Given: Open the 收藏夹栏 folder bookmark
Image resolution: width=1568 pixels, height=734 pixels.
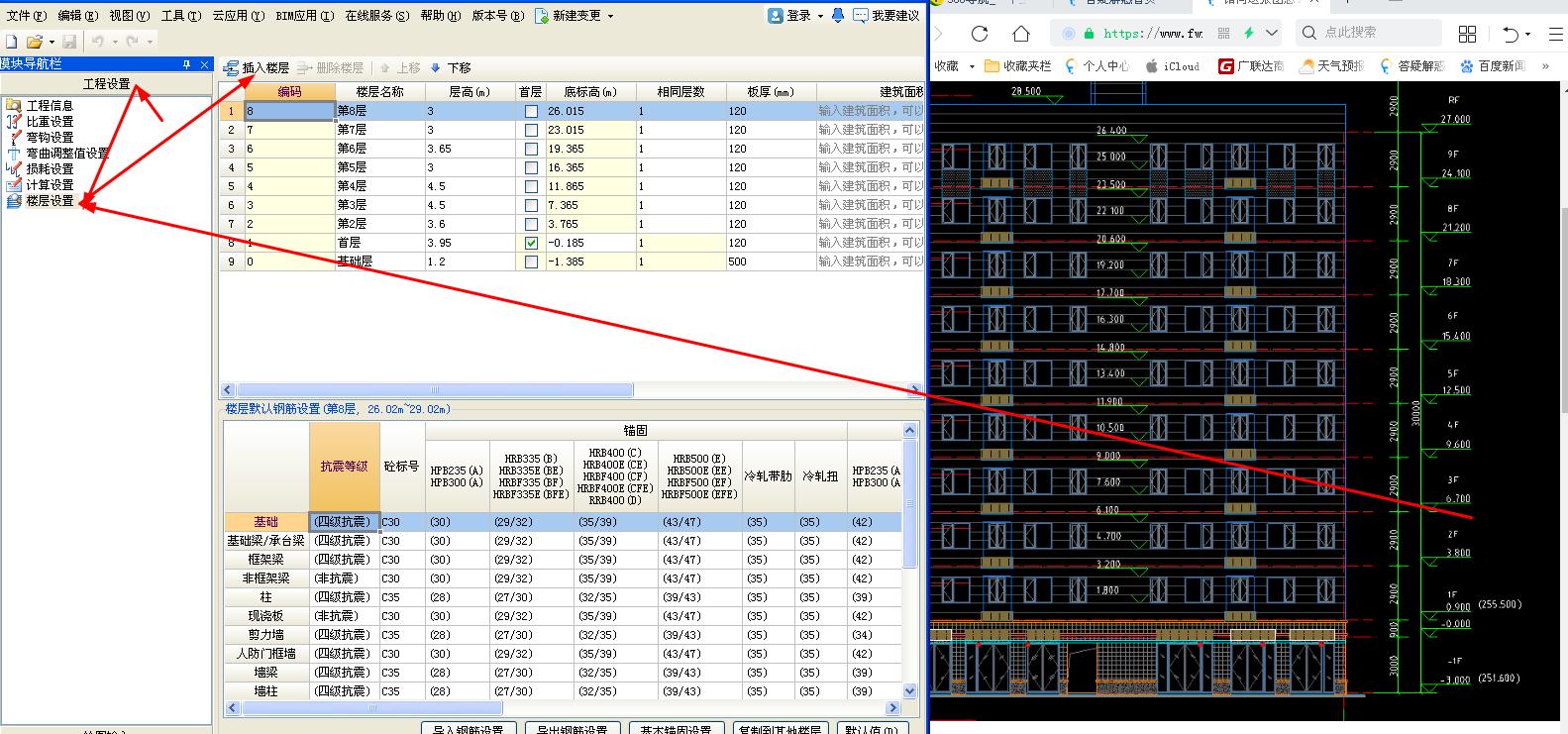Looking at the screenshot, I should (1018, 66).
